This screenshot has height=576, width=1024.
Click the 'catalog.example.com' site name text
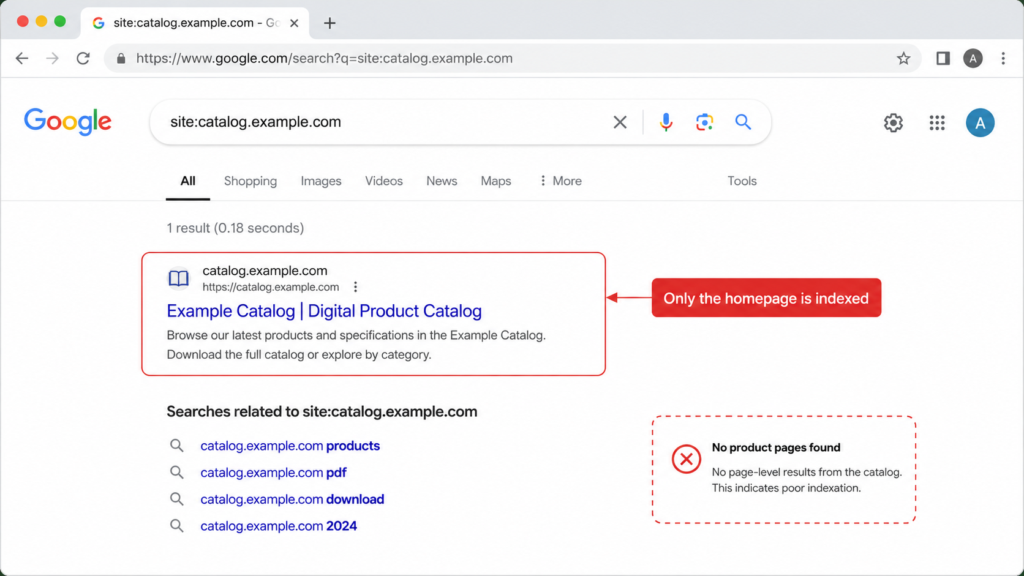click(x=264, y=270)
